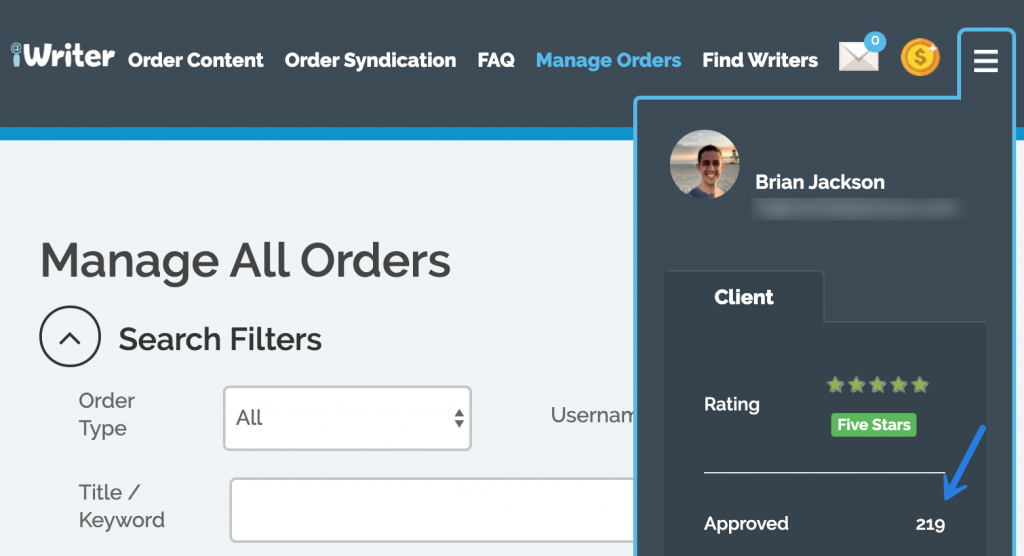Click the Order Type label
Image resolution: width=1024 pixels, height=556 pixels.
coord(106,414)
